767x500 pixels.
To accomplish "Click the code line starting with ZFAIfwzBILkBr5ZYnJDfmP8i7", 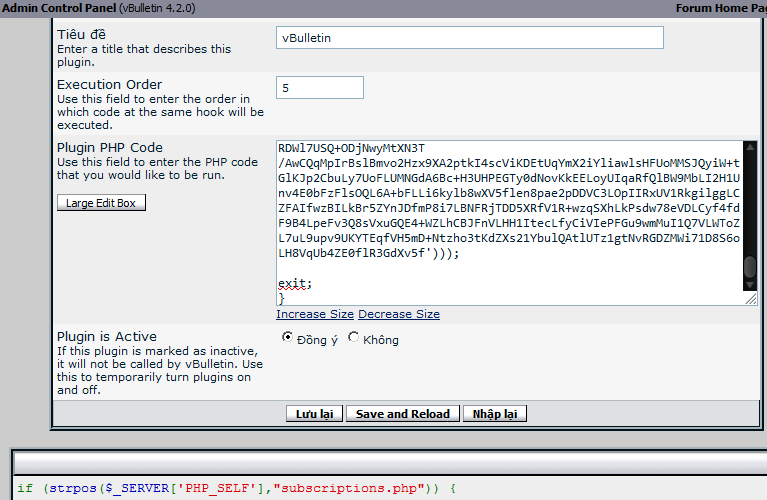I will click(x=509, y=208).
